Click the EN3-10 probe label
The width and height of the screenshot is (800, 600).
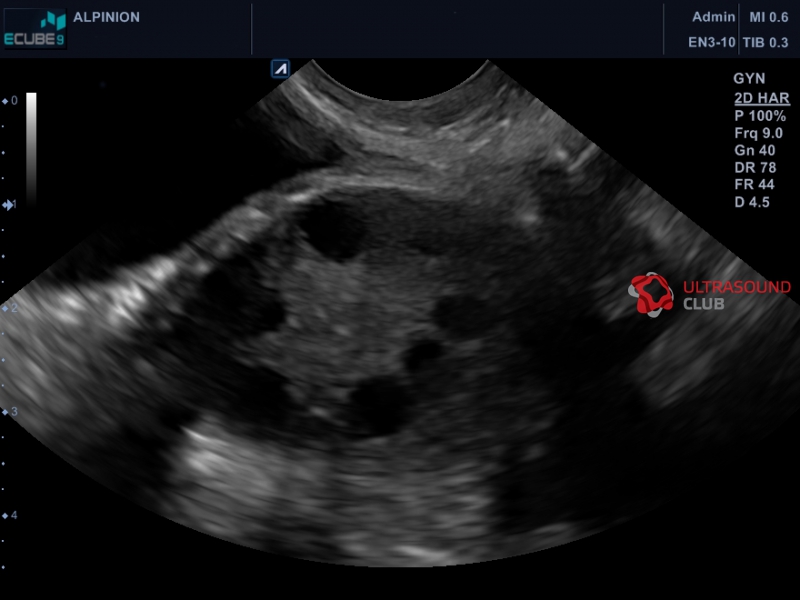coord(711,42)
